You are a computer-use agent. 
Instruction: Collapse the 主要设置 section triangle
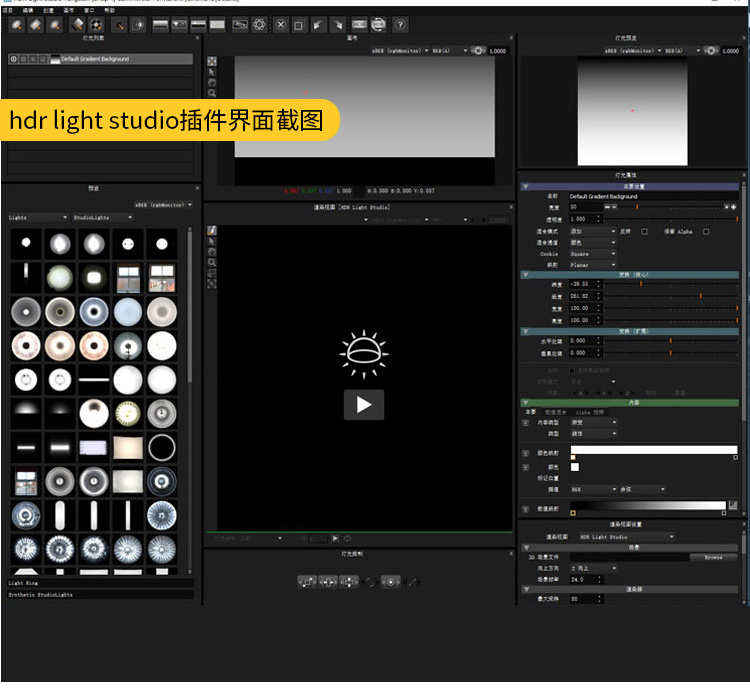(525, 186)
